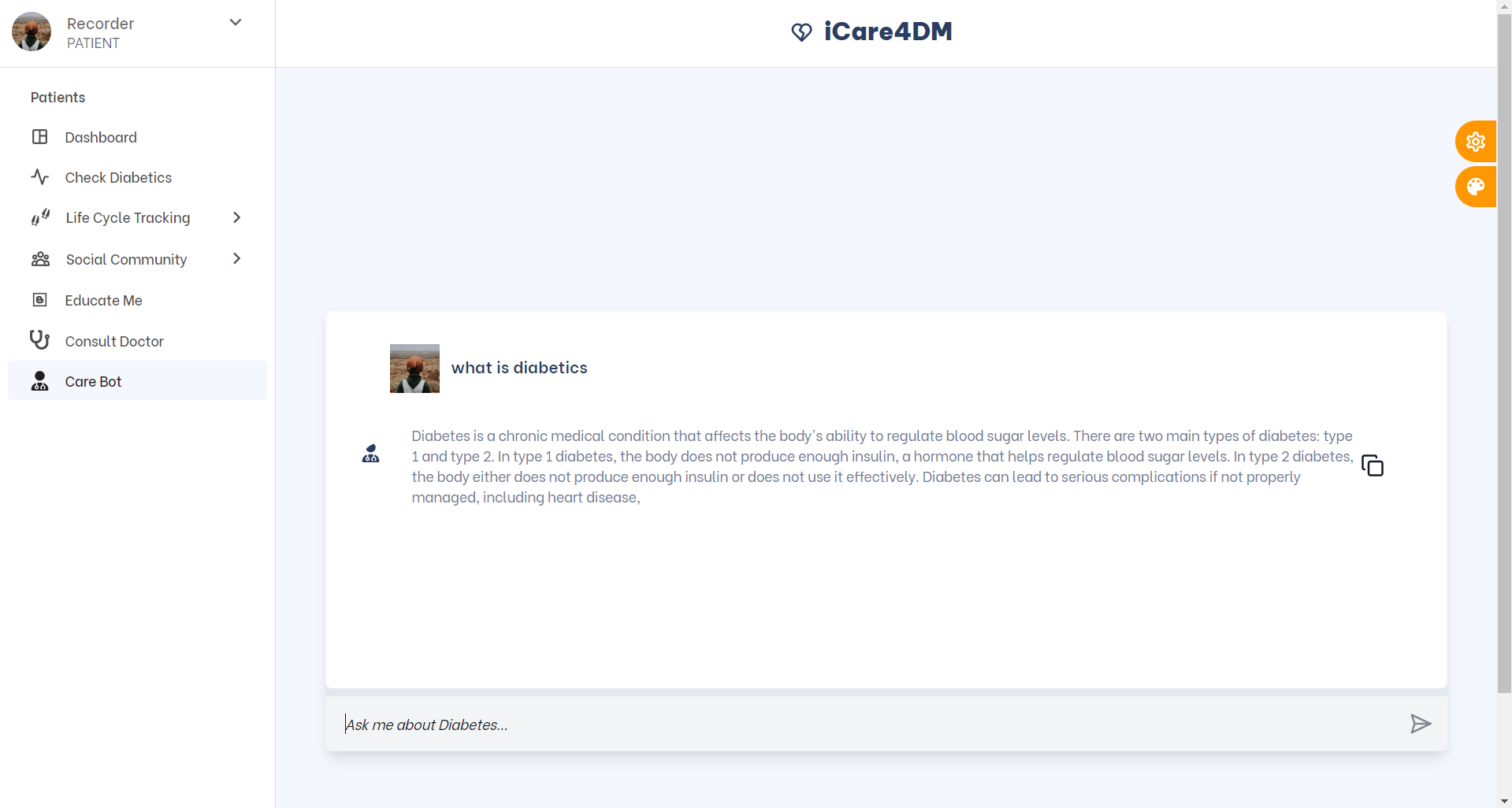Click the Check Diabetics heartbeat icon
Image resolution: width=1512 pixels, height=808 pixels.
coord(40,177)
